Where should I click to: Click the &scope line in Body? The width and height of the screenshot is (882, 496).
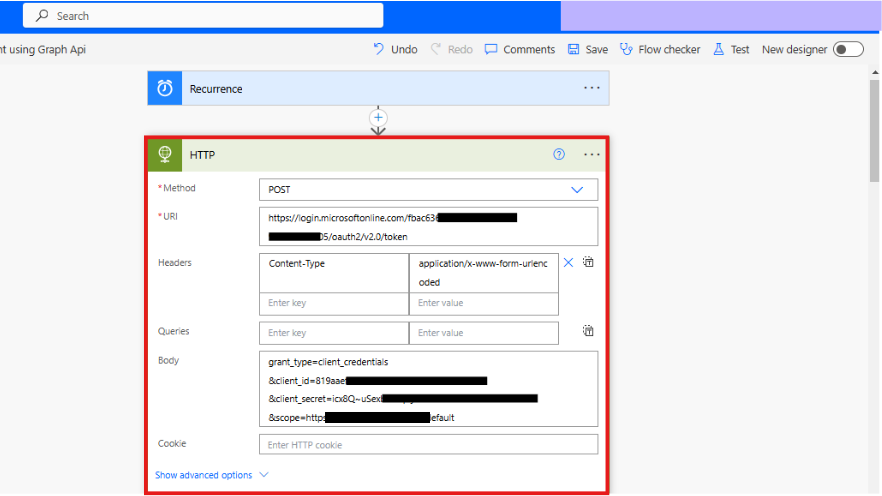click(x=361, y=418)
